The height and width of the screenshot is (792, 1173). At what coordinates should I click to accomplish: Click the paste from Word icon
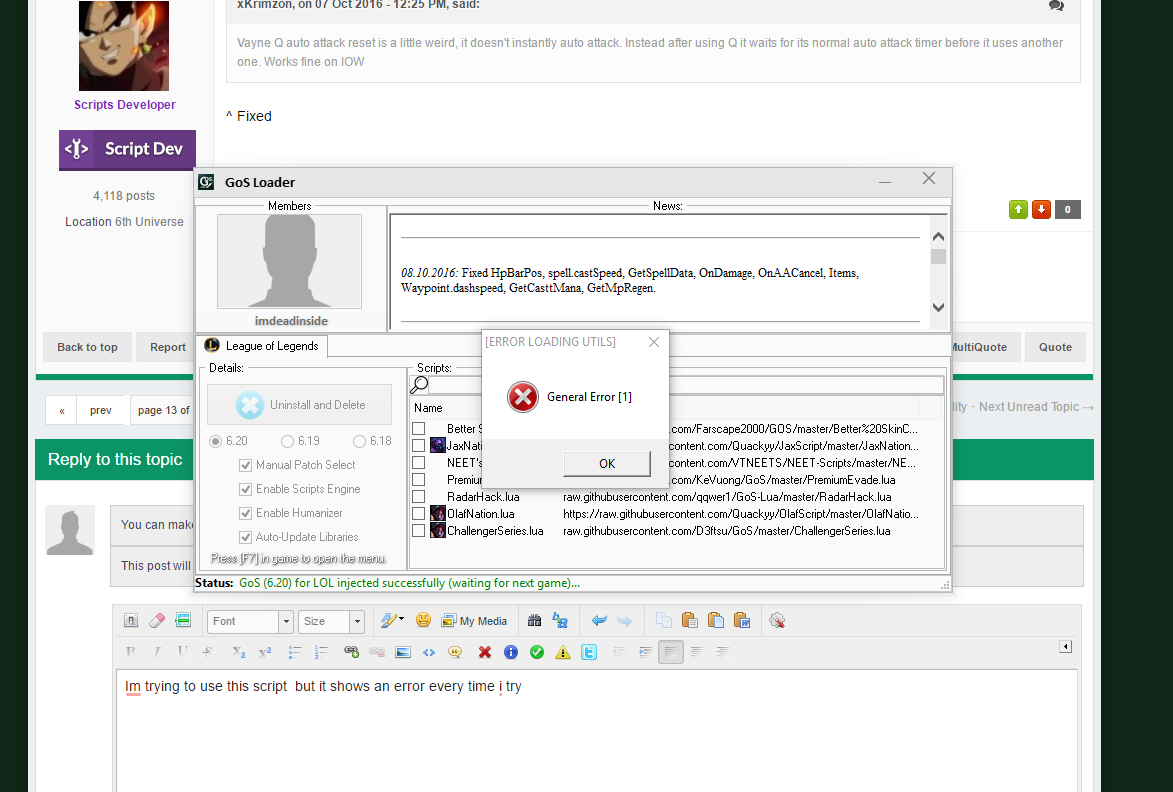[742, 620]
